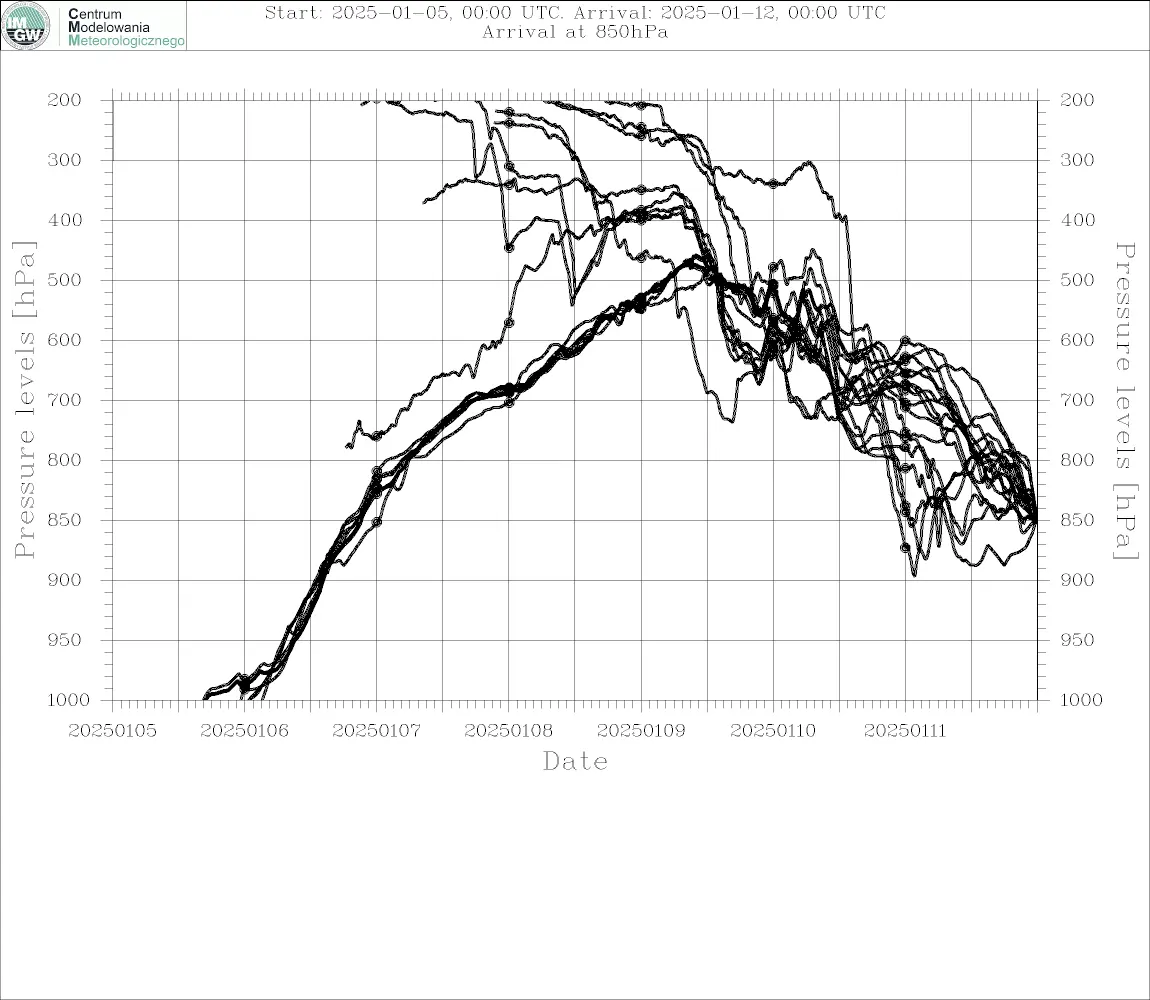1150x1000 pixels.
Task: Click left axis value 300
Action: point(64,160)
